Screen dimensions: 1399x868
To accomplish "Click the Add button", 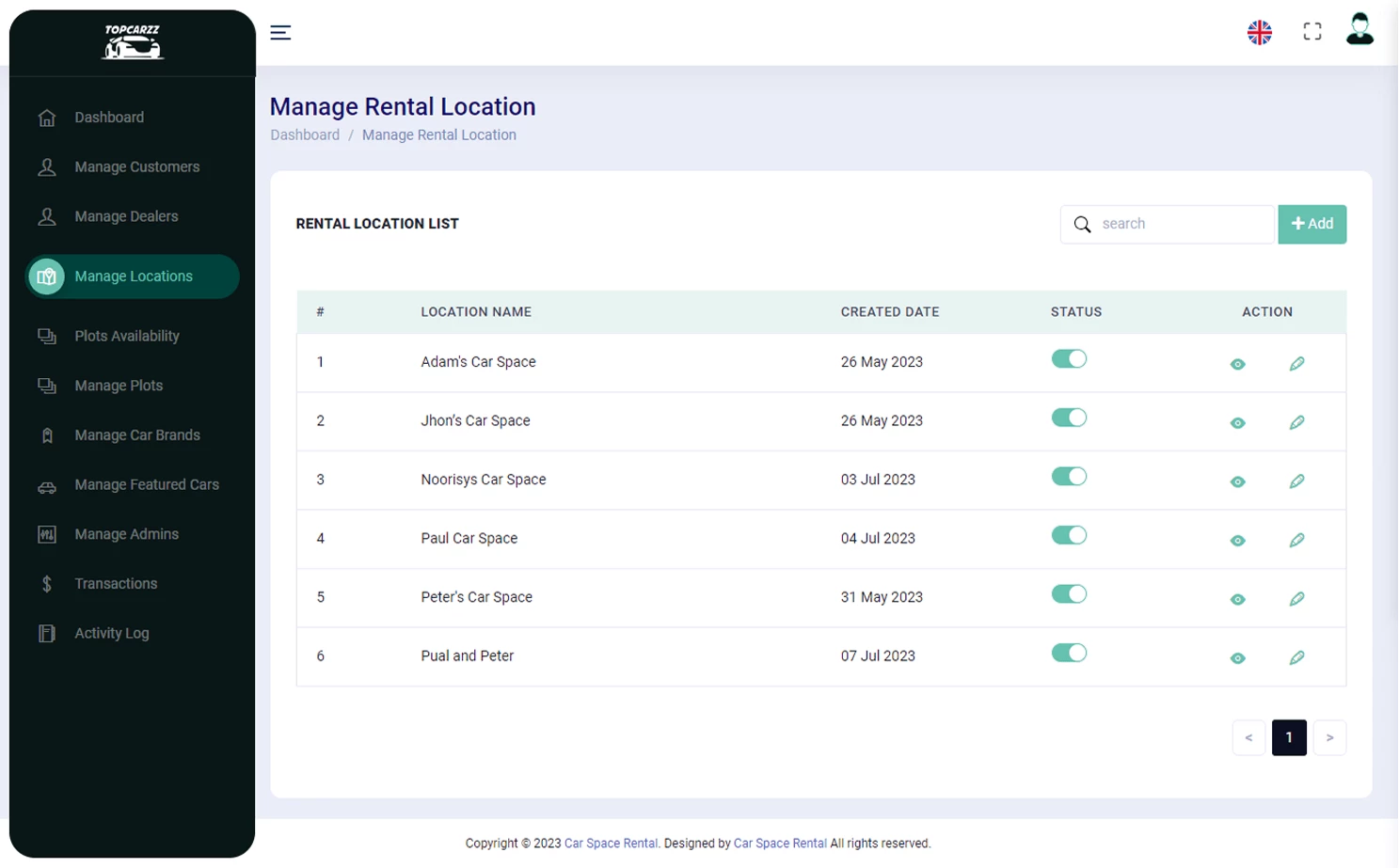I will pos(1312,224).
